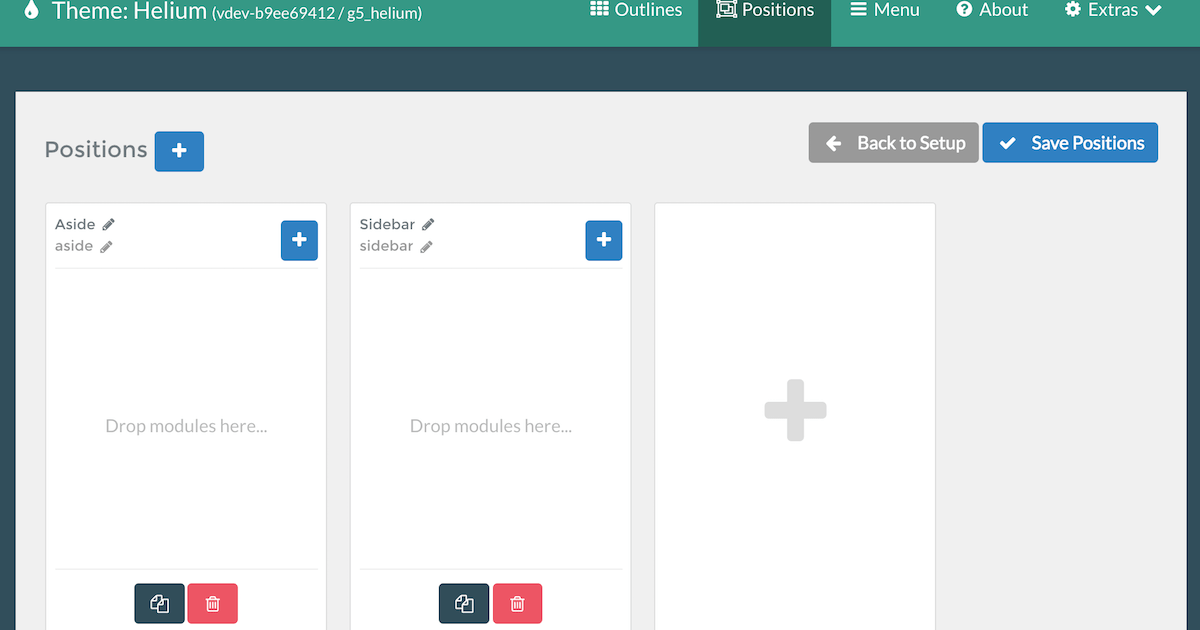Open the Outlines tab
The image size is (1200, 630).
[x=636, y=11]
